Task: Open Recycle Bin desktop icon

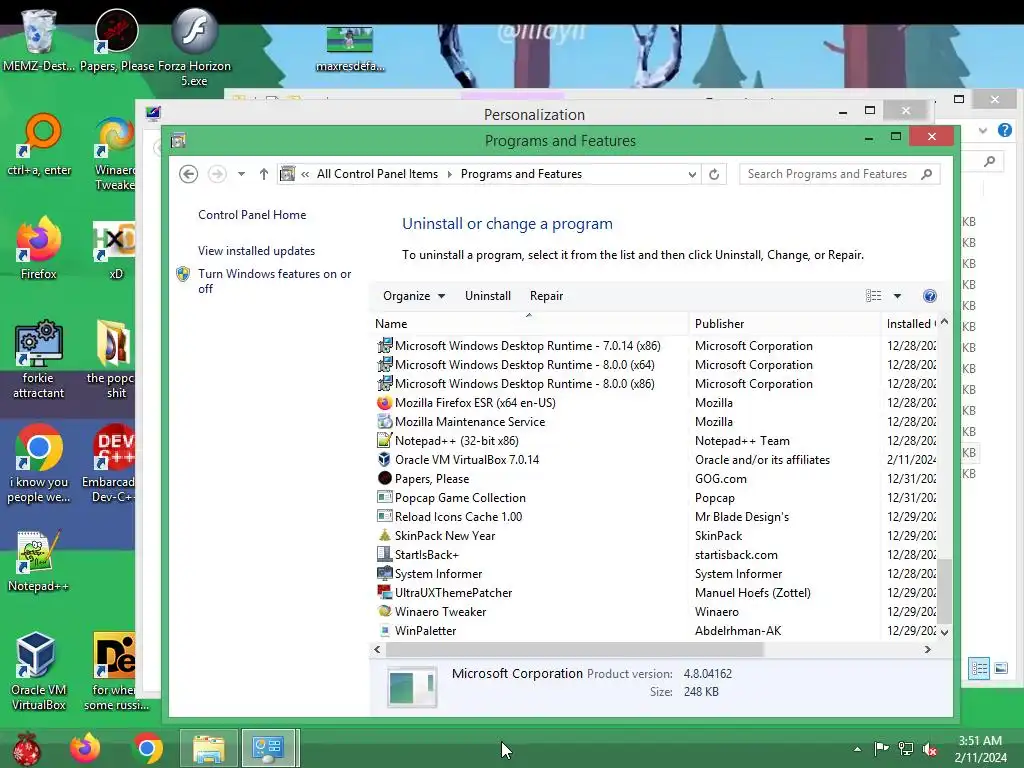Action: tap(39, 39)
